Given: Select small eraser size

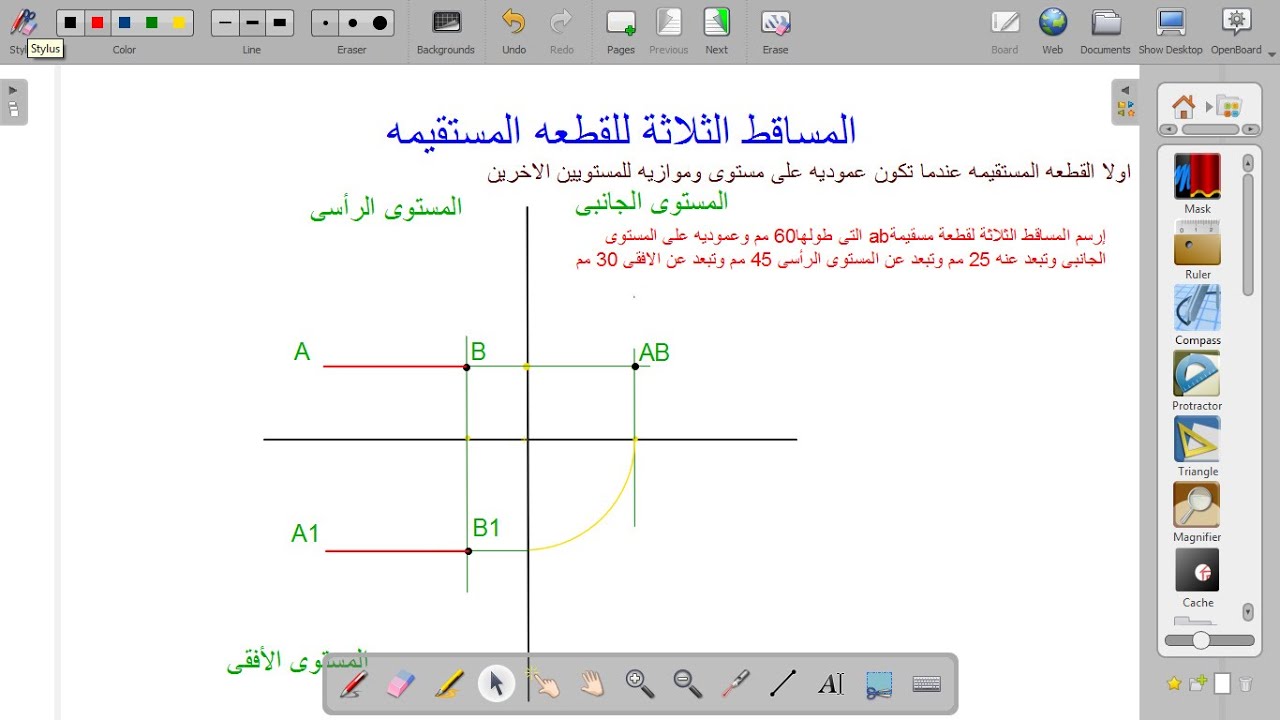Looking at the screenshot, I should (325, 22).
